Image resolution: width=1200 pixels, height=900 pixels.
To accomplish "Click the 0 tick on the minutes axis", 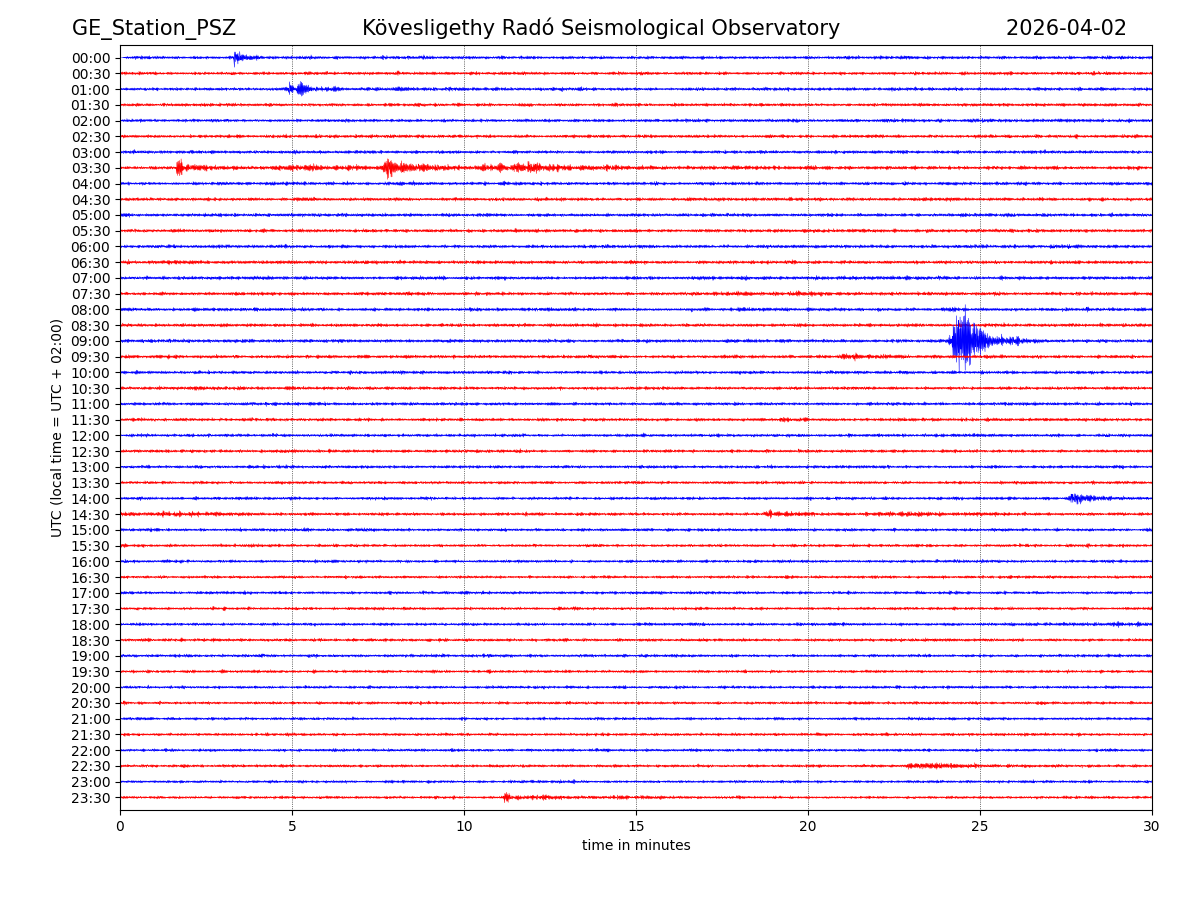I will pyautogui.click(x=120, y=827).
